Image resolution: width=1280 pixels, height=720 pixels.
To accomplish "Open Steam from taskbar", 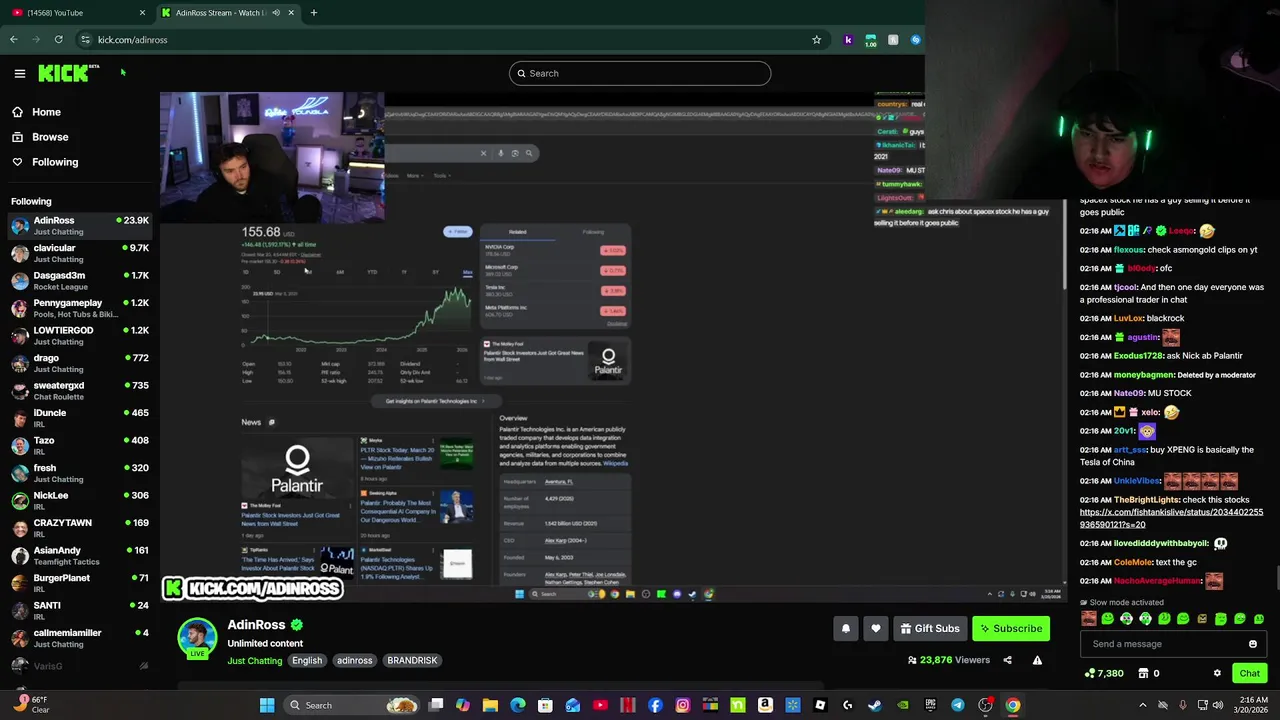I will click(x=875, y=705).
